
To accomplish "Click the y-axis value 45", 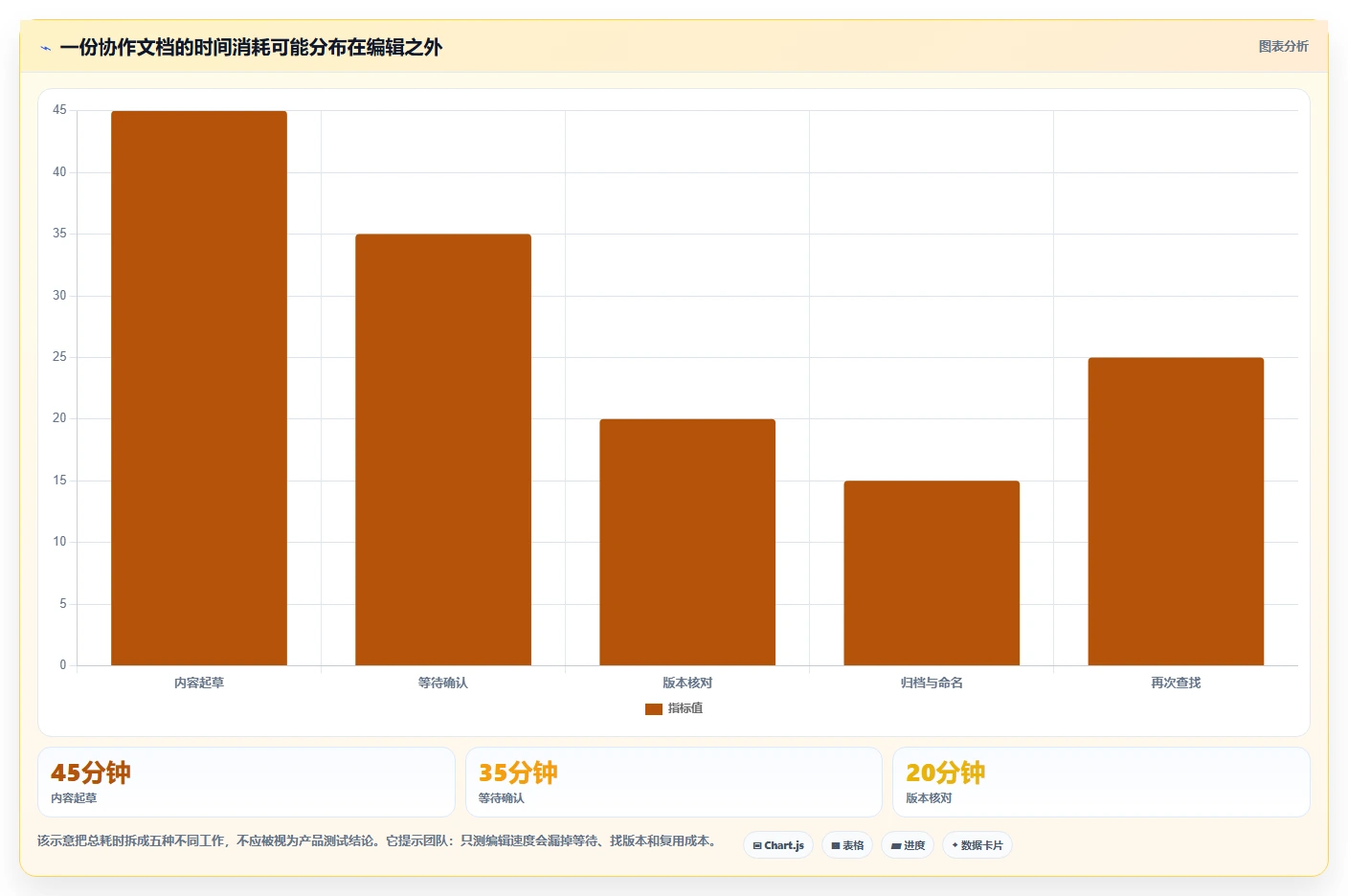I will 59,110.
